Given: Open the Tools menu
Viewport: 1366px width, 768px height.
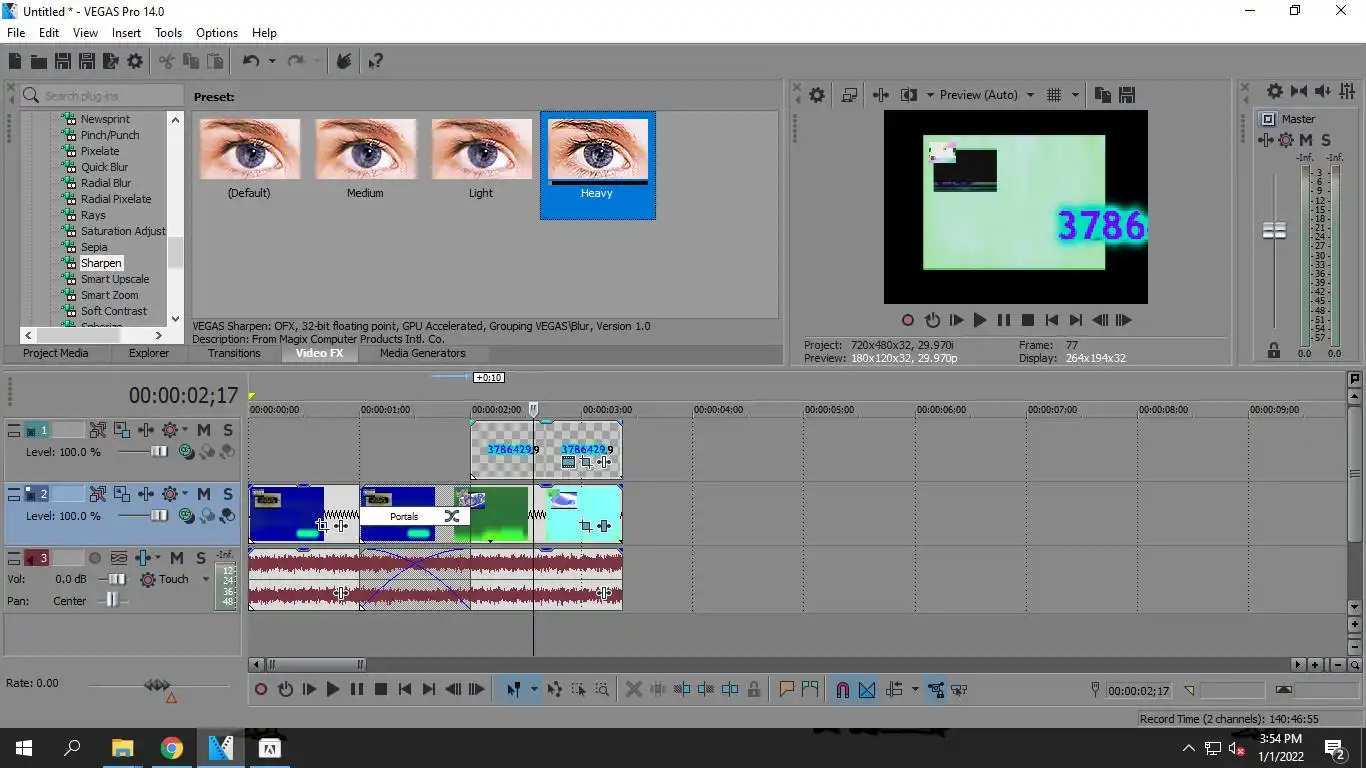Looking at the screenshot, I should 168,33.
